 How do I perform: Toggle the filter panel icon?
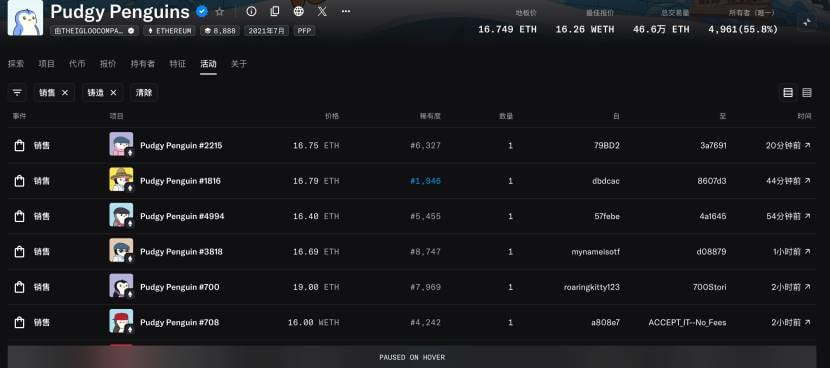[x=17, y=93]
